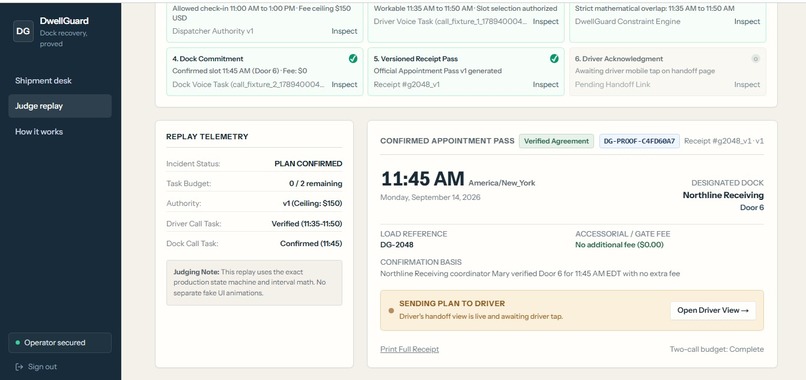Click the Monday, September 14, 2026 date
The height and width of the screenshot is (380, 806).
click(430, 197)
